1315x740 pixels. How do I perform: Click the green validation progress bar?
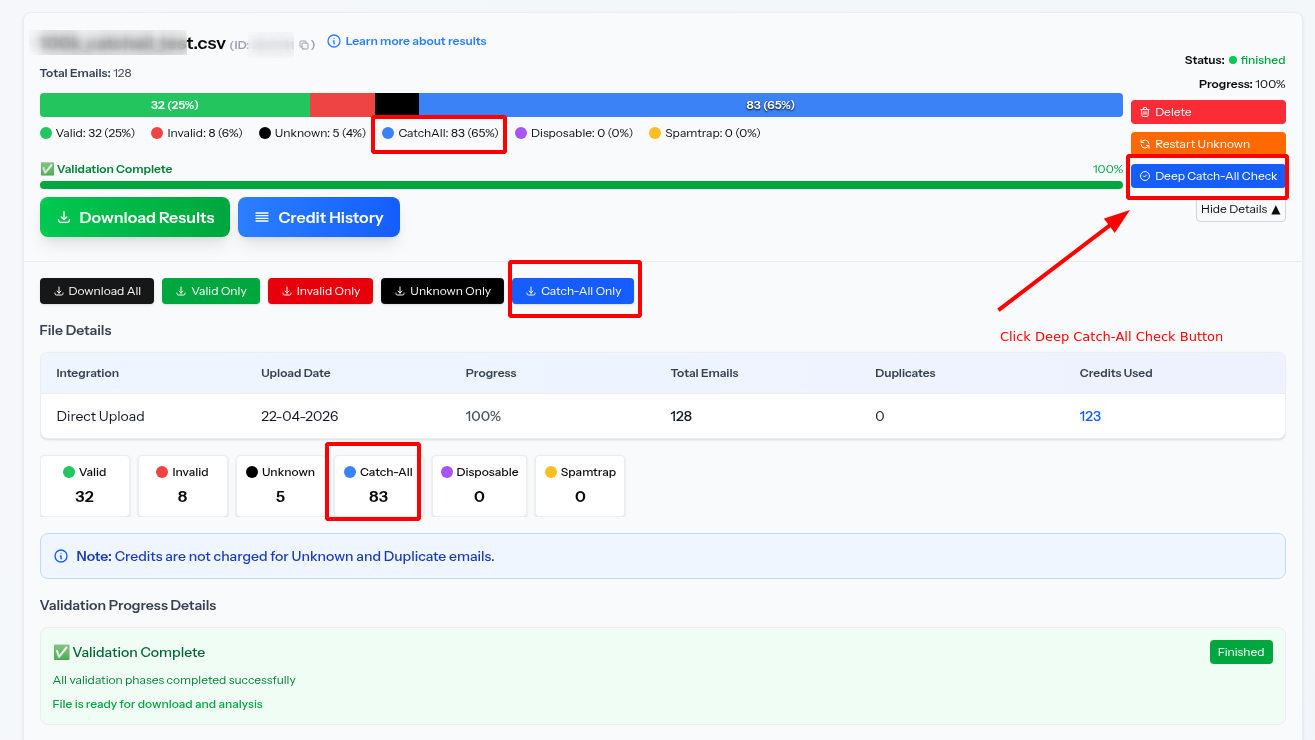click(581, 185)
